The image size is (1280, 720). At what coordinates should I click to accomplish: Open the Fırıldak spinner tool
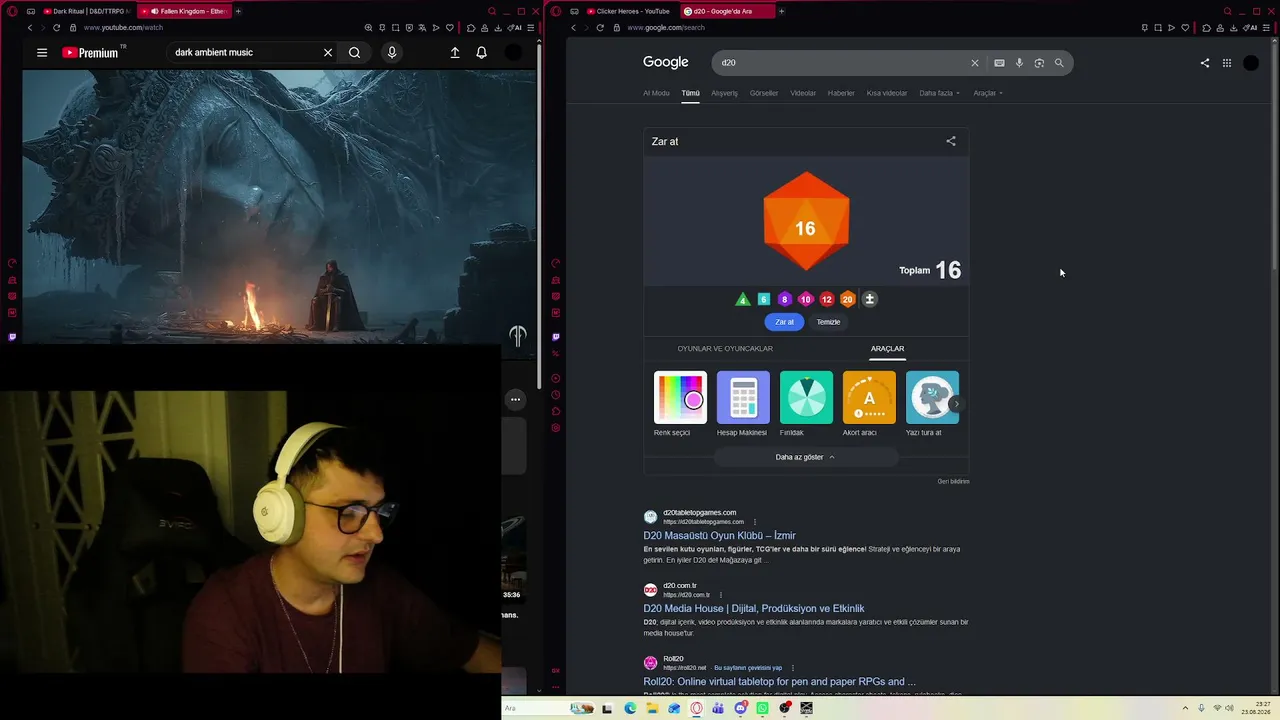(x=806, y=404)
